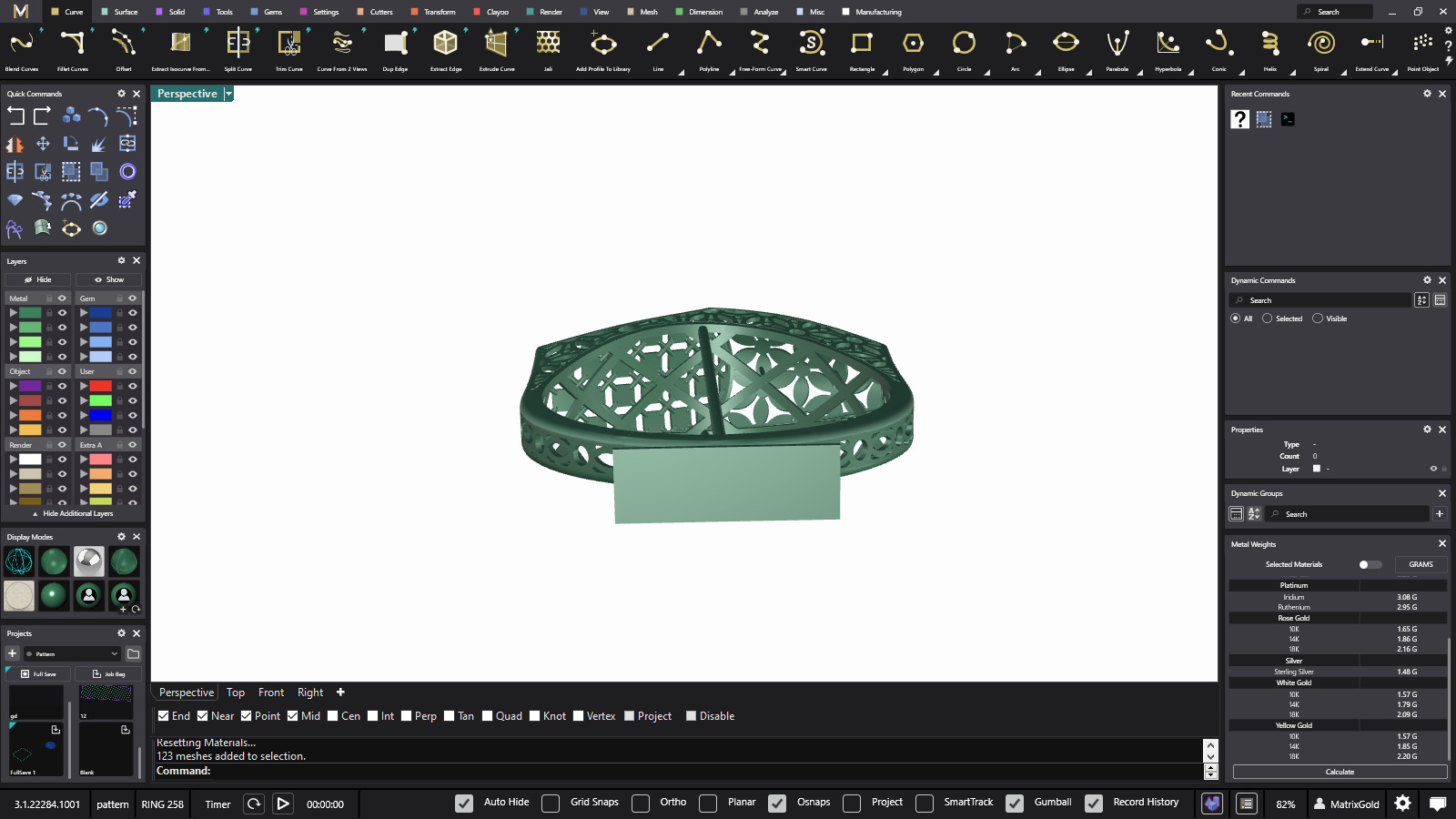Select the Fillet Curves tool

point(73,48)
